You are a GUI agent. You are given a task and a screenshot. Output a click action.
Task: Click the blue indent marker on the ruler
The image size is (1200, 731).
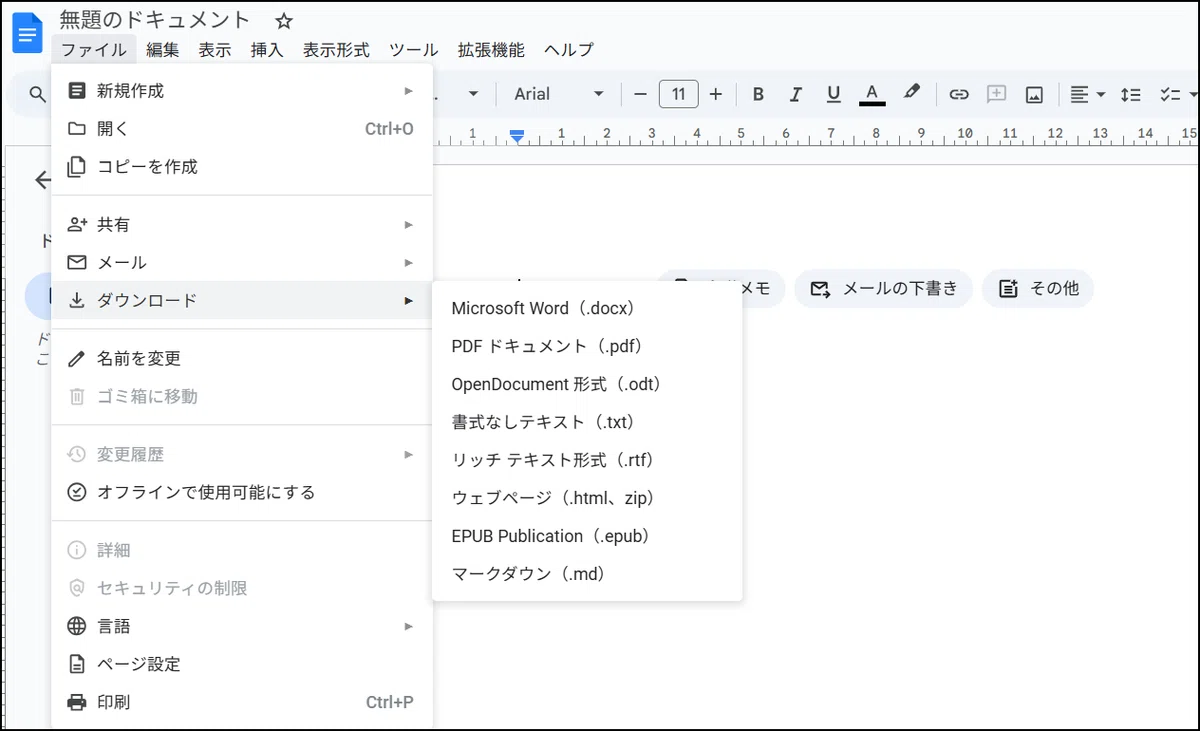(517, 135)
